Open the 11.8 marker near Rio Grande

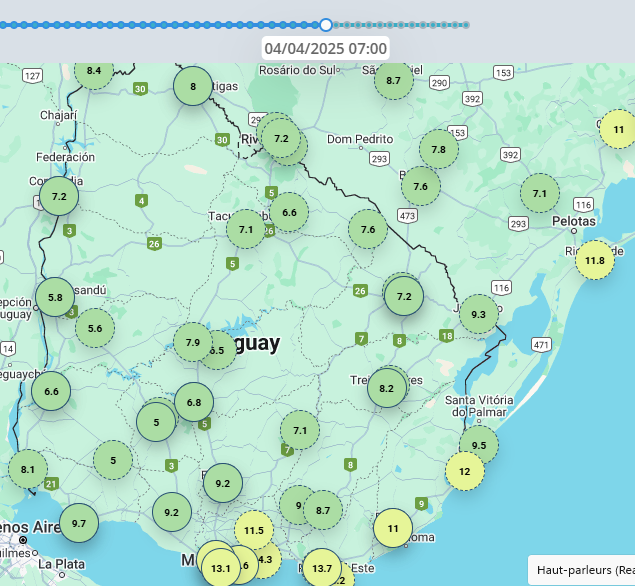(595, 260)
